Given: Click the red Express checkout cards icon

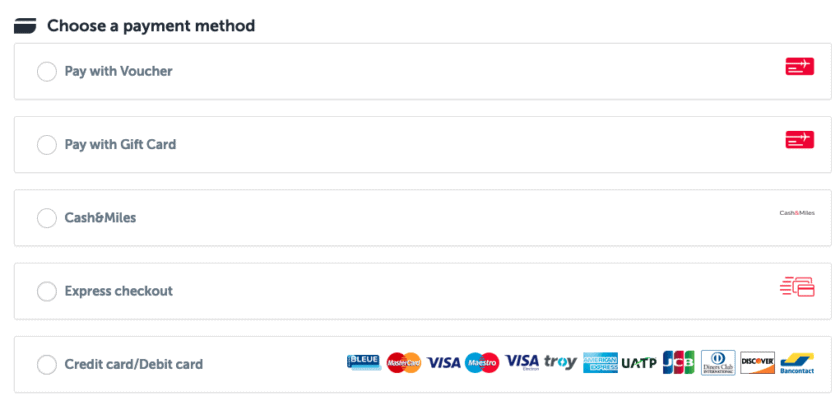Looking at the screenshot, I should click(797, 288).
